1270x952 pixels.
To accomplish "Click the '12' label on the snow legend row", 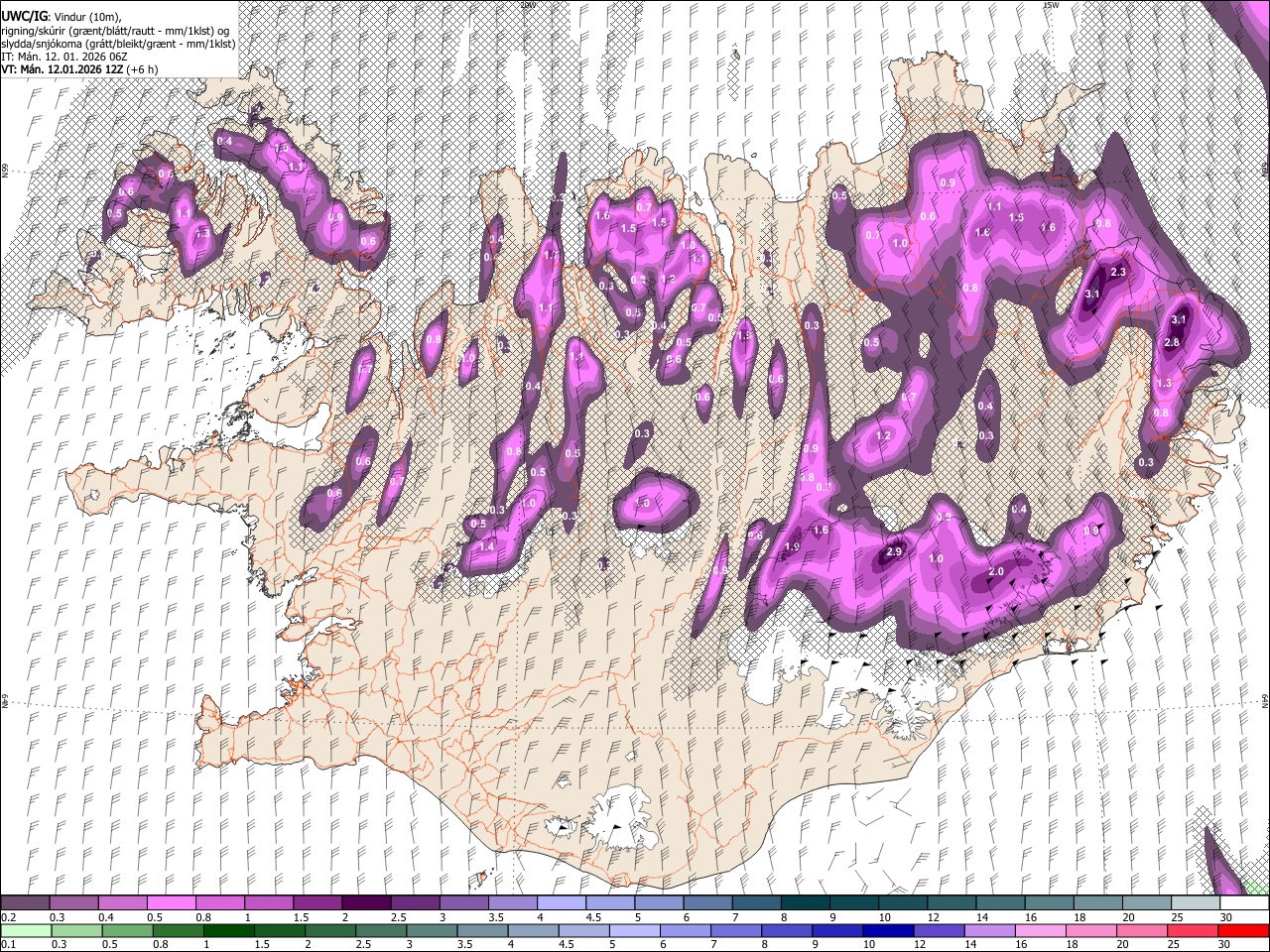I will pos(935,917).
